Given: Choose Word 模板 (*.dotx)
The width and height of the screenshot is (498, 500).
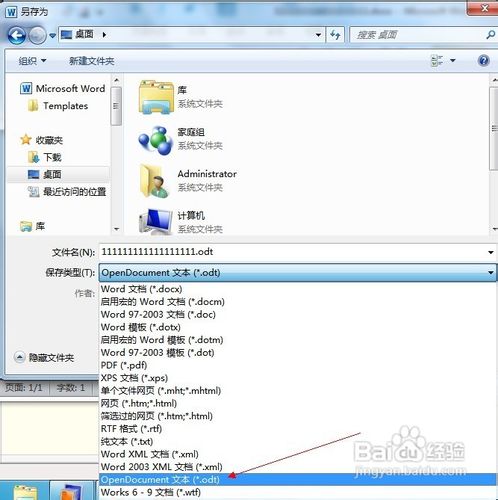Looking at the screenshot, I should pyautogui.click(x=297, y=327).
